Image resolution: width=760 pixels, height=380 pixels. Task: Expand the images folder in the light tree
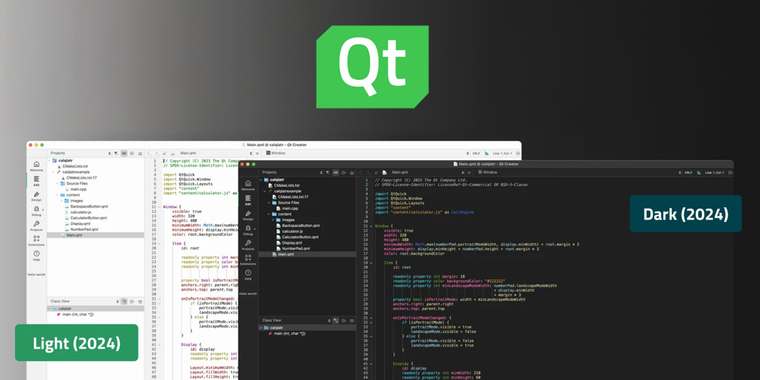coord(62,201)
